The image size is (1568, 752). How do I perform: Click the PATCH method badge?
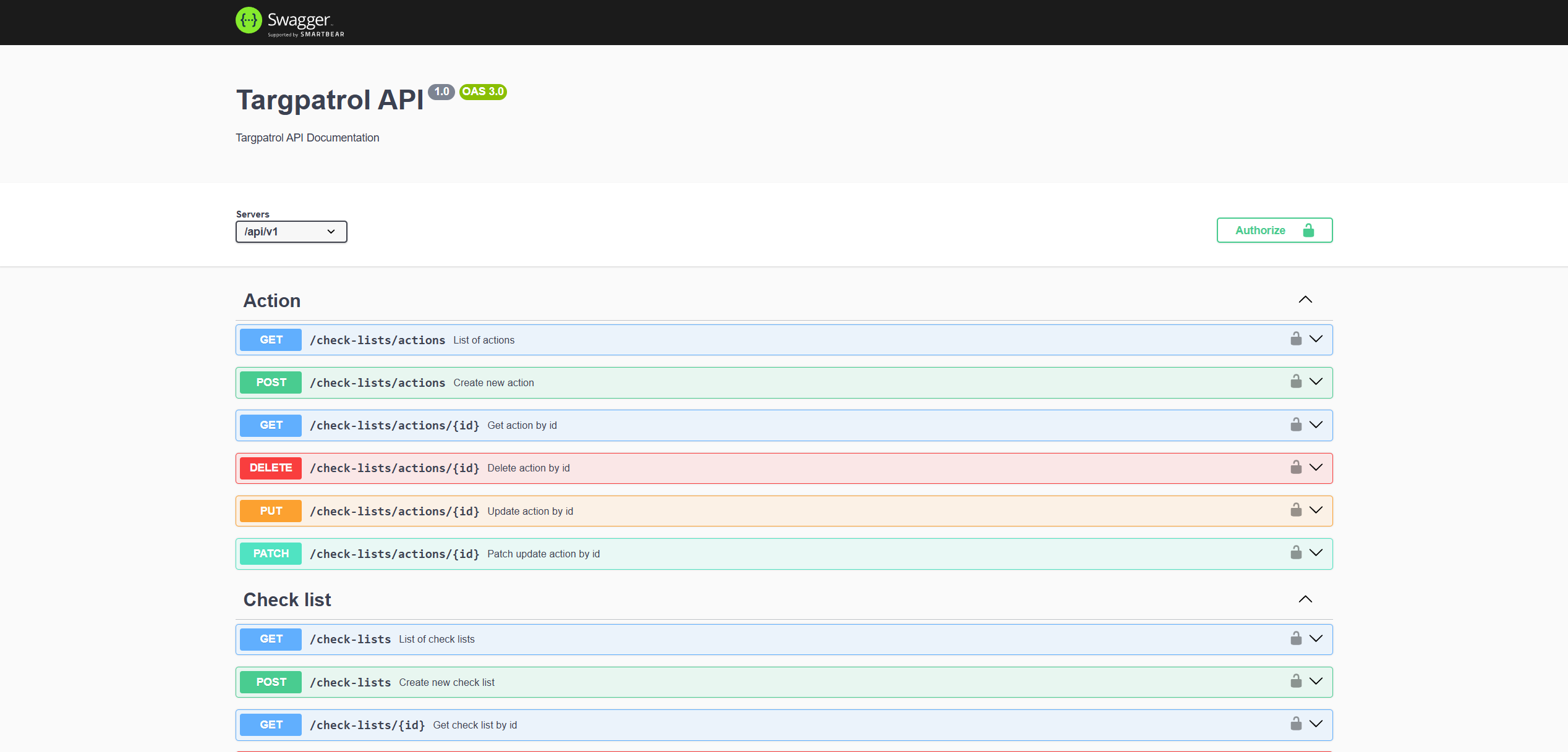point(271,554)
